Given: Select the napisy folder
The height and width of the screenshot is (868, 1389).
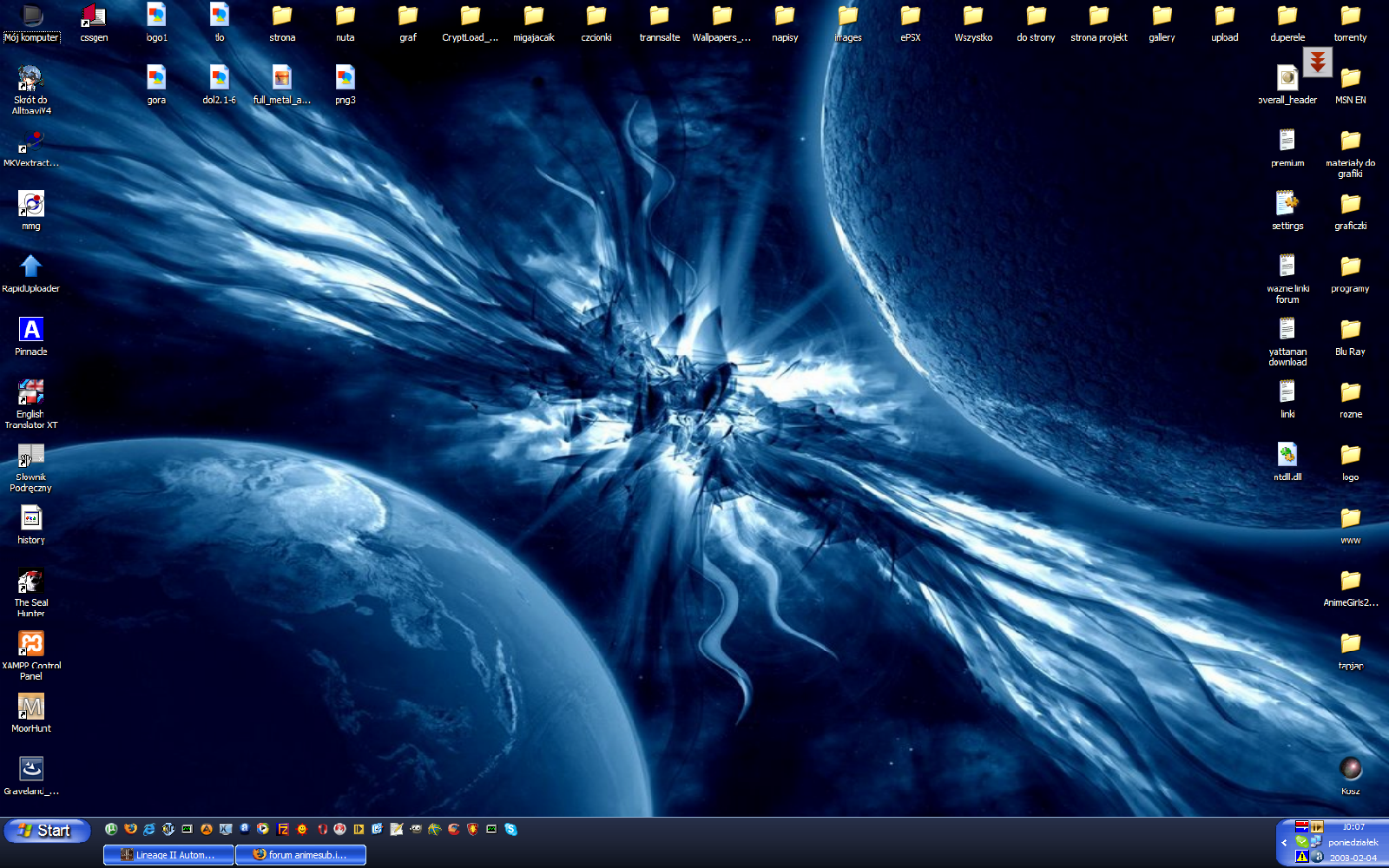Looking at the screenshot, I should [x=785, y=23].
